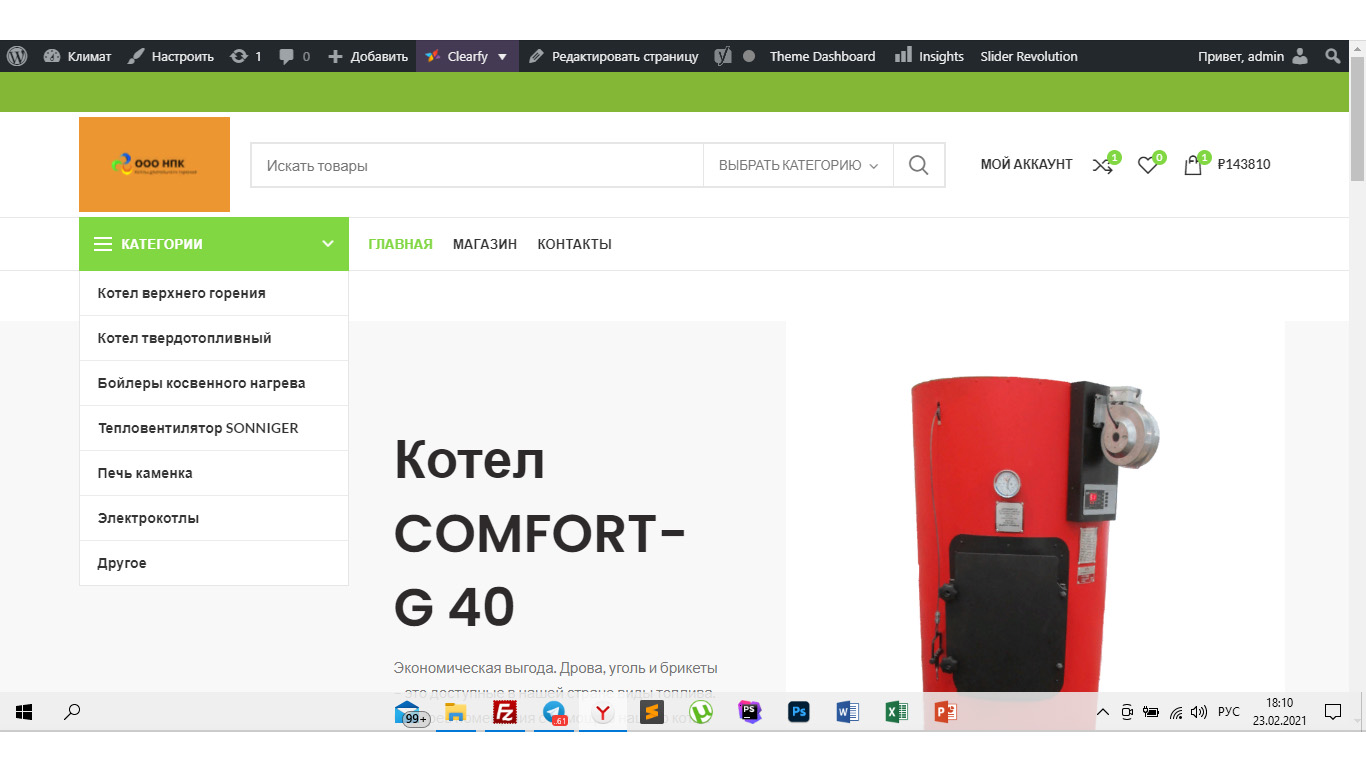Viewport: 1366px width, 768px height.
Task: Open the Windows Start menu
Action: click(x=24, y=712)
